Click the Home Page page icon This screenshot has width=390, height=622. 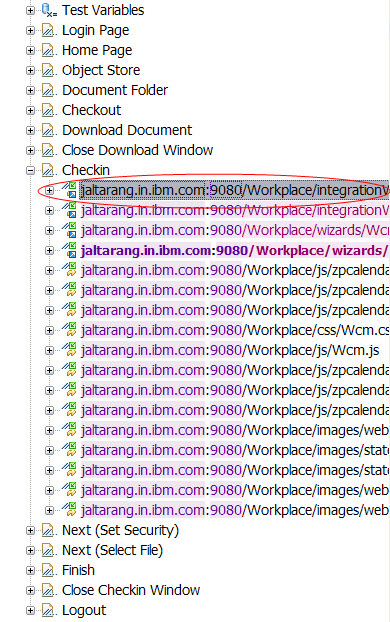49,50
